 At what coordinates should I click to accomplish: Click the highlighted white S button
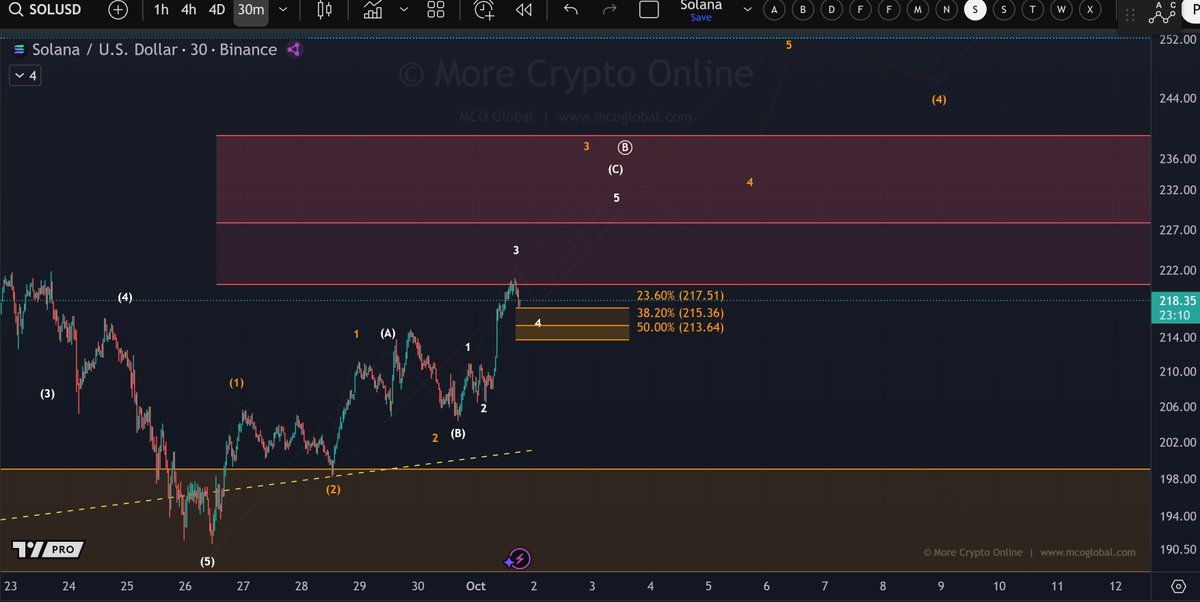tap(976, 9)
